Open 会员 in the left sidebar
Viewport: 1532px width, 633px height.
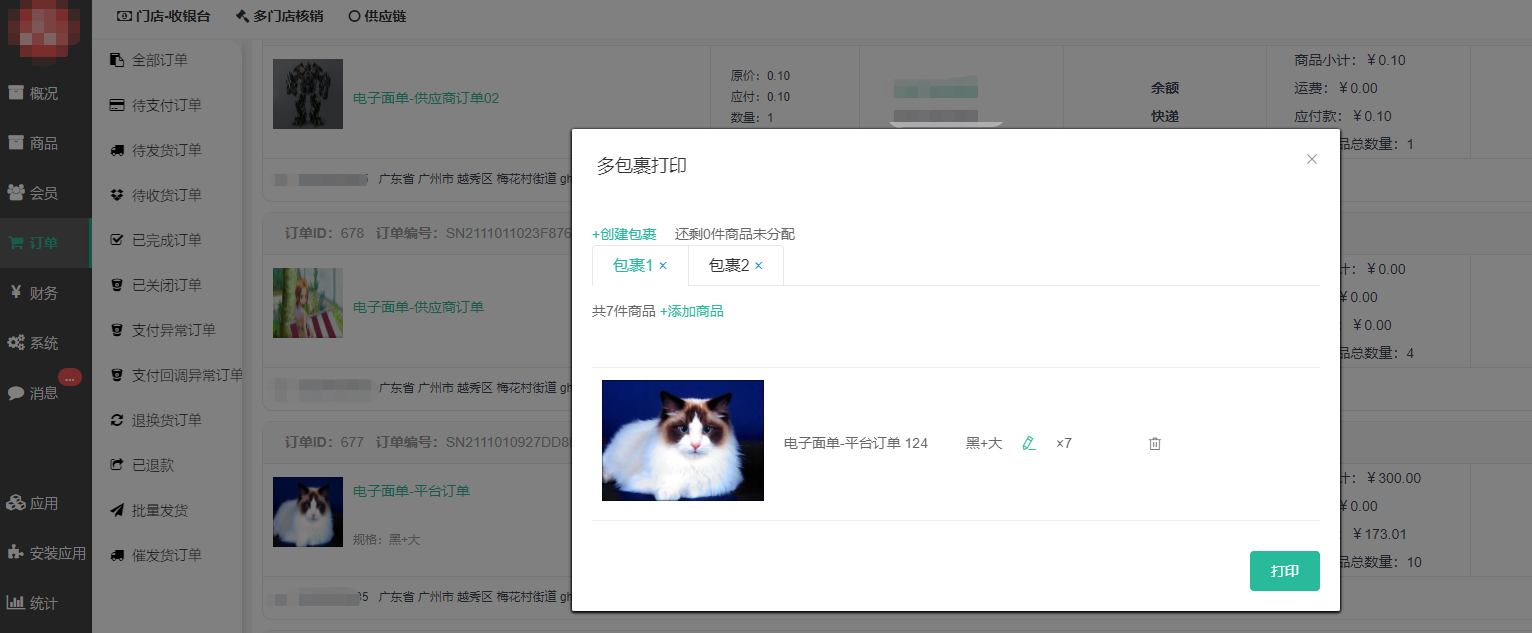(45, 193)
